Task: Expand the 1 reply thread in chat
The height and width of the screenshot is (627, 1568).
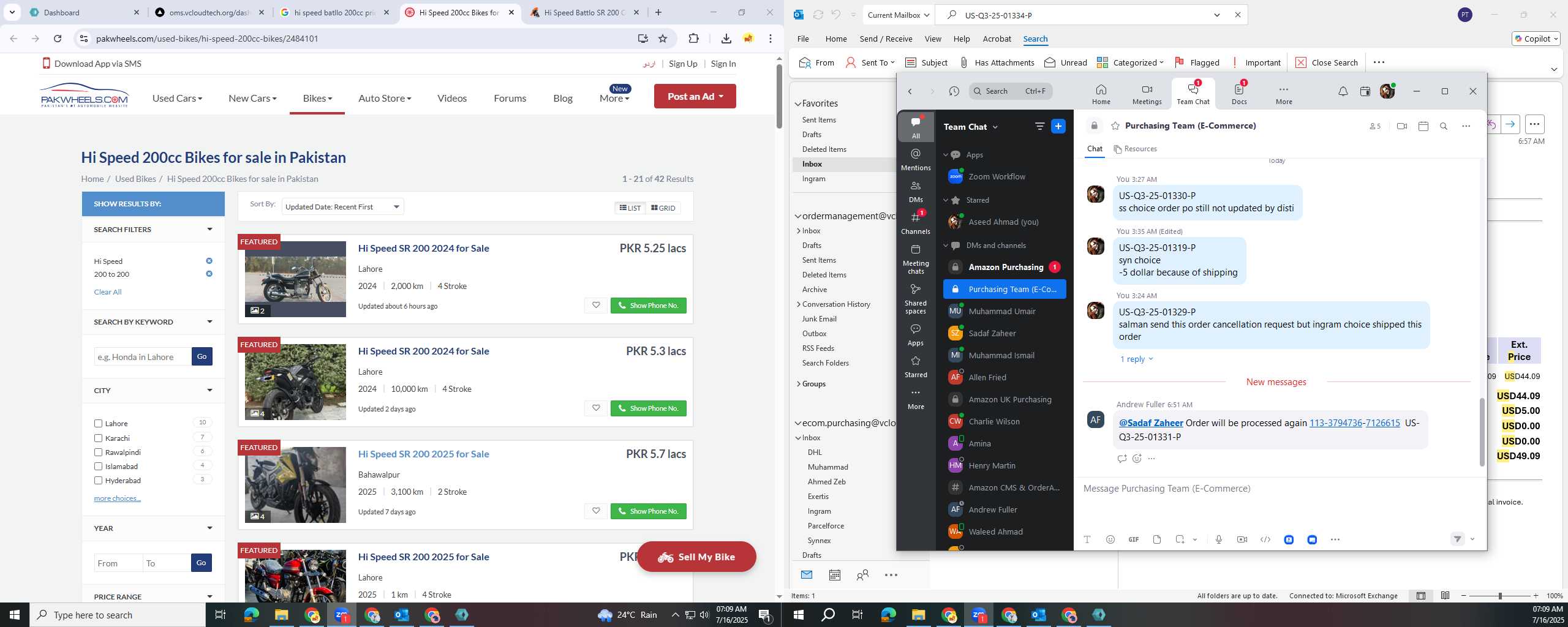Action: (x=1136, y=359)
